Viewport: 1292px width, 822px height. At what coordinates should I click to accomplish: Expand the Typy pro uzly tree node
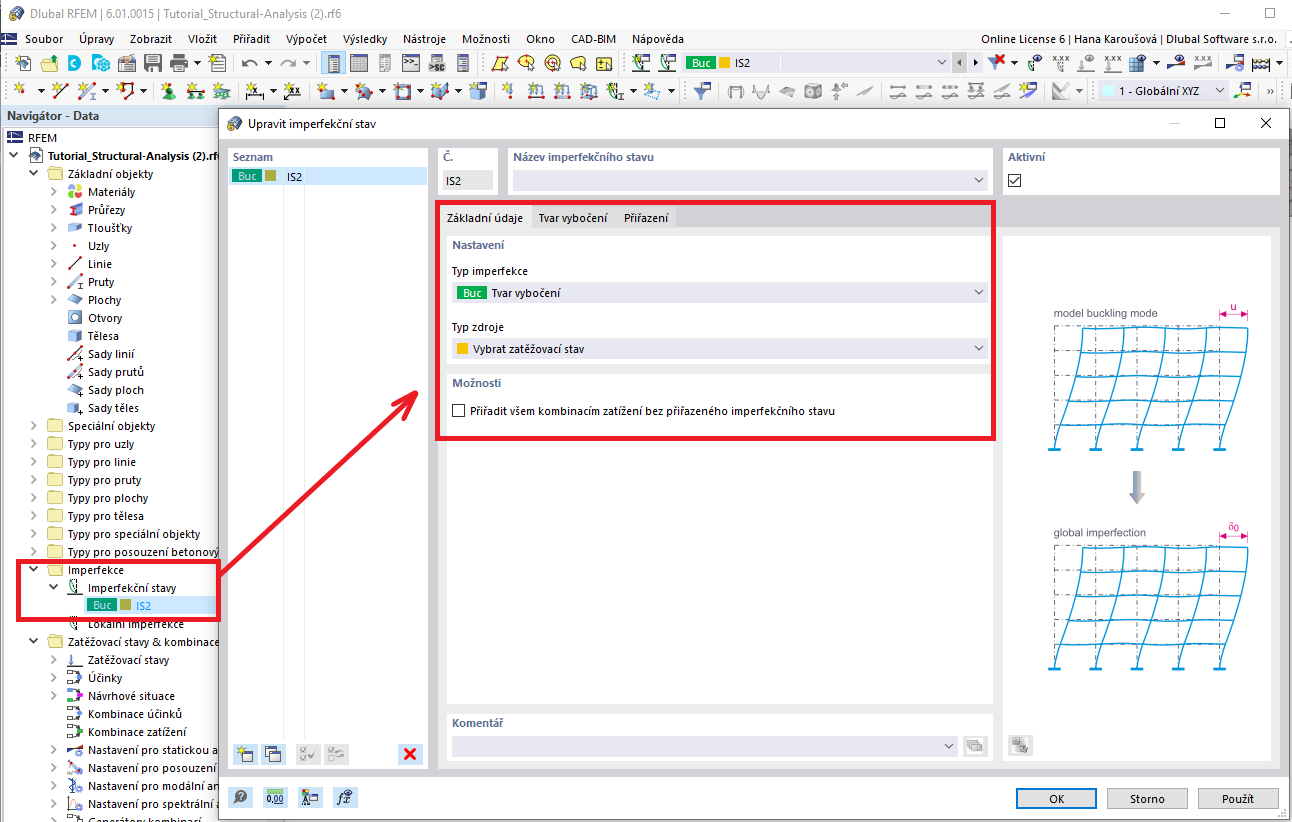coord(34,444)
